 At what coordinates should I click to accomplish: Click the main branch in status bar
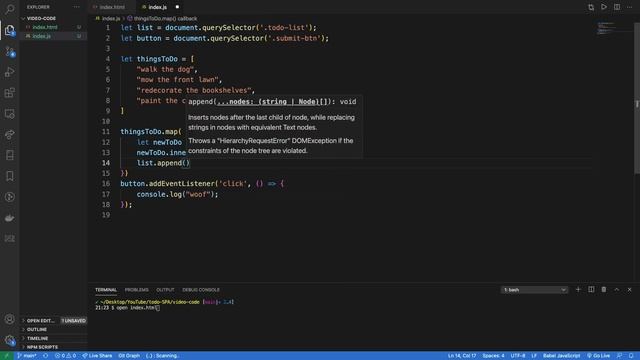tap(27, 356)
